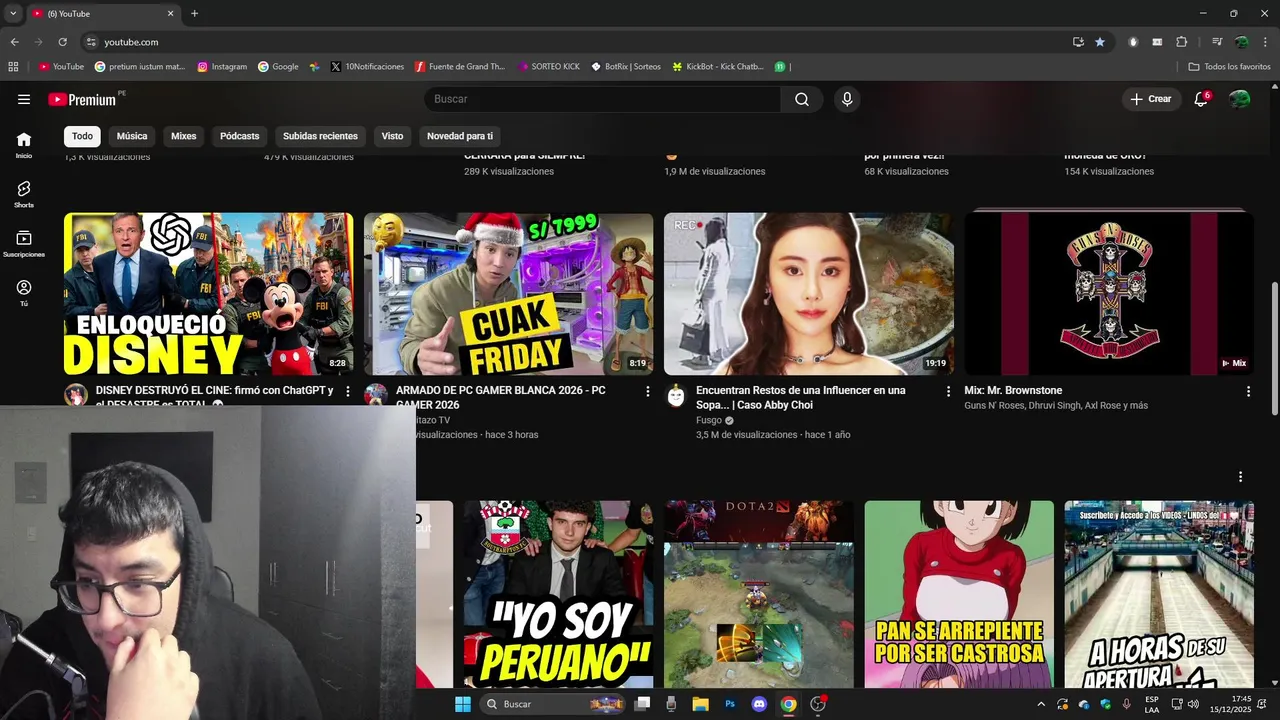This screenshot has height=720, width=1280.
Task: Play the Cuak Friday PC thumbnail
Action: point(508,294)
